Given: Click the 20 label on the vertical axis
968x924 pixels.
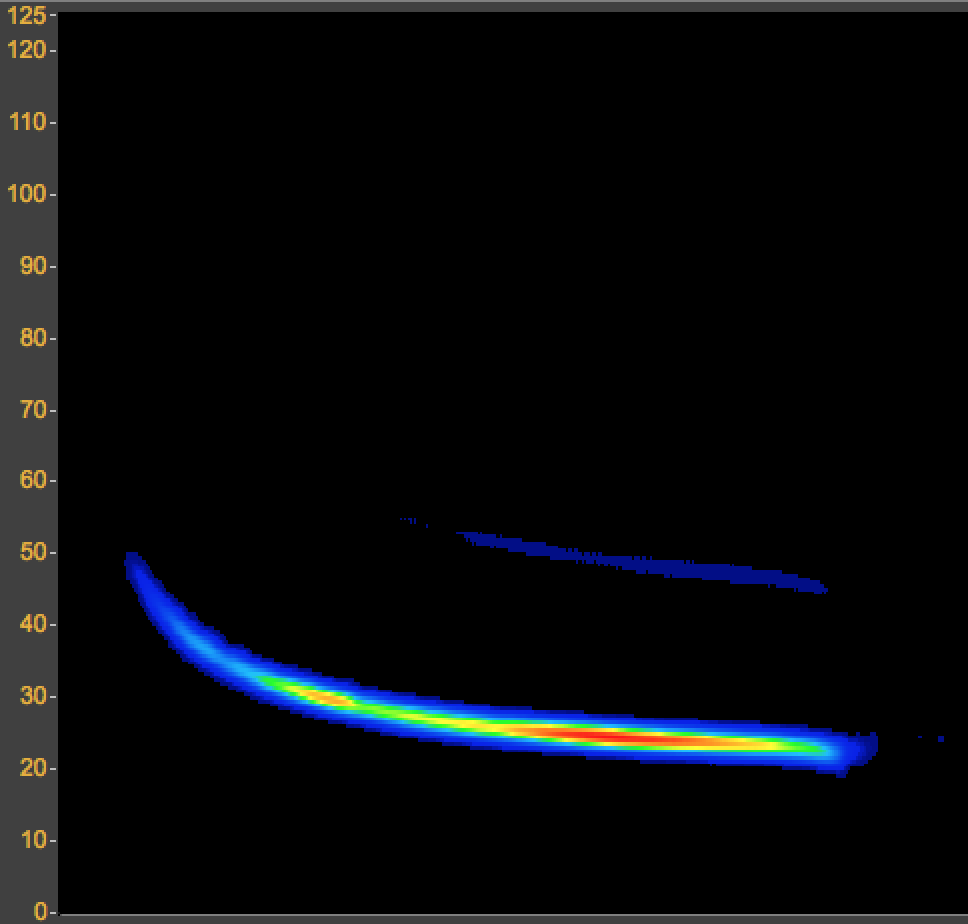Looking at the screenshot, I should [32, 768].
